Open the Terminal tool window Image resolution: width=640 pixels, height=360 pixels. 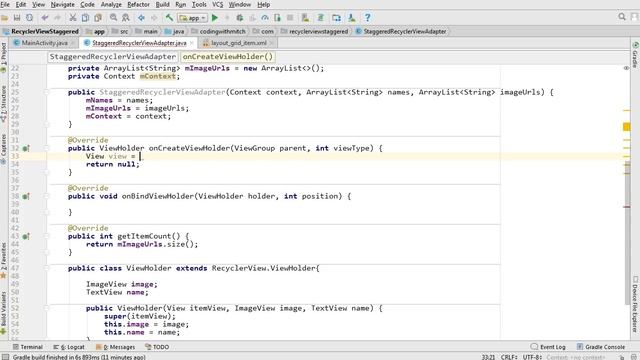[27, 347]
